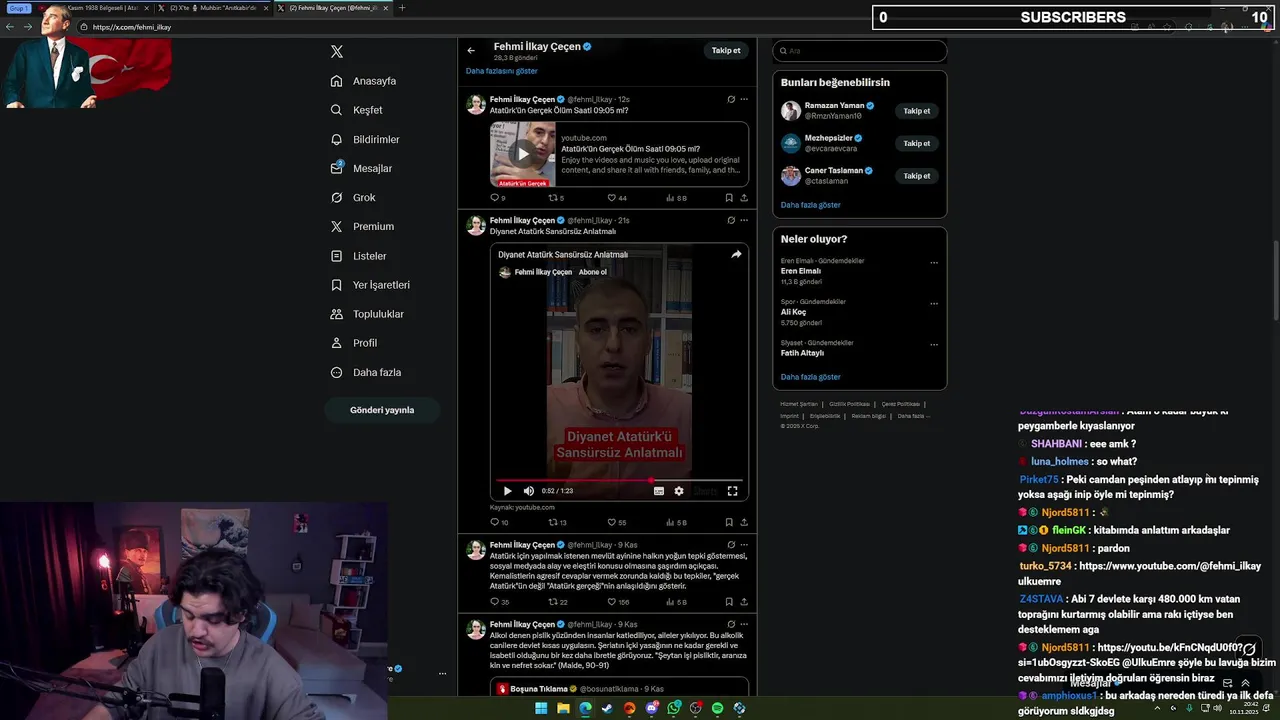Open Mesajlar in the left sidebar
This screenshot has height=720, width=1280.
(x=361, y=168)
